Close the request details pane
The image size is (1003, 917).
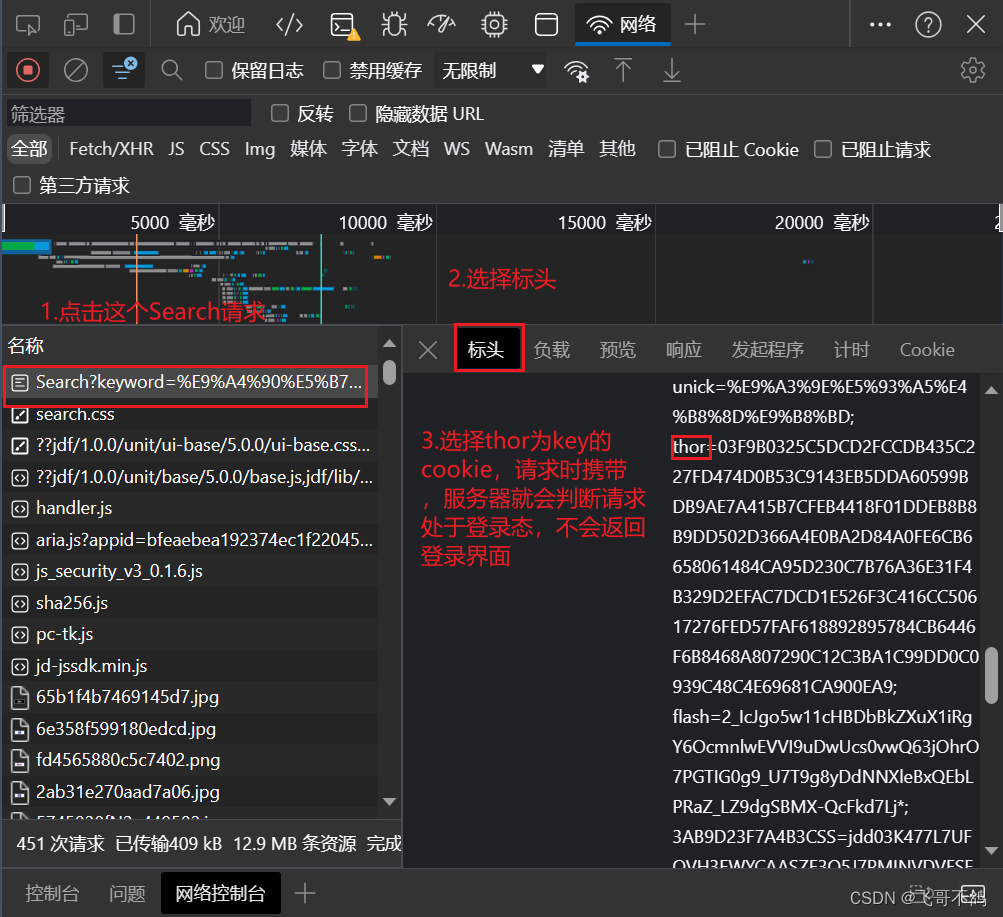(x=428, y=350)
